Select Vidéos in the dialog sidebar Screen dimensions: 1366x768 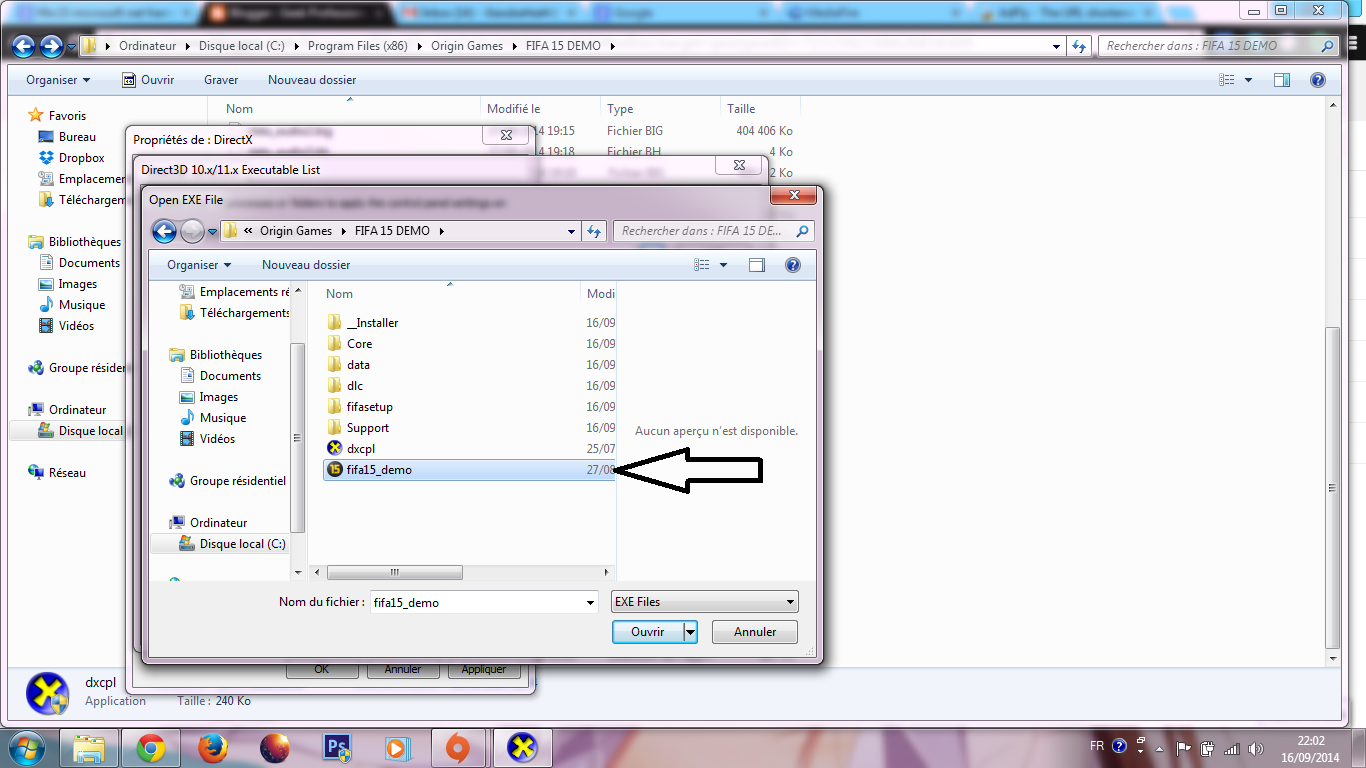point(217,439)
